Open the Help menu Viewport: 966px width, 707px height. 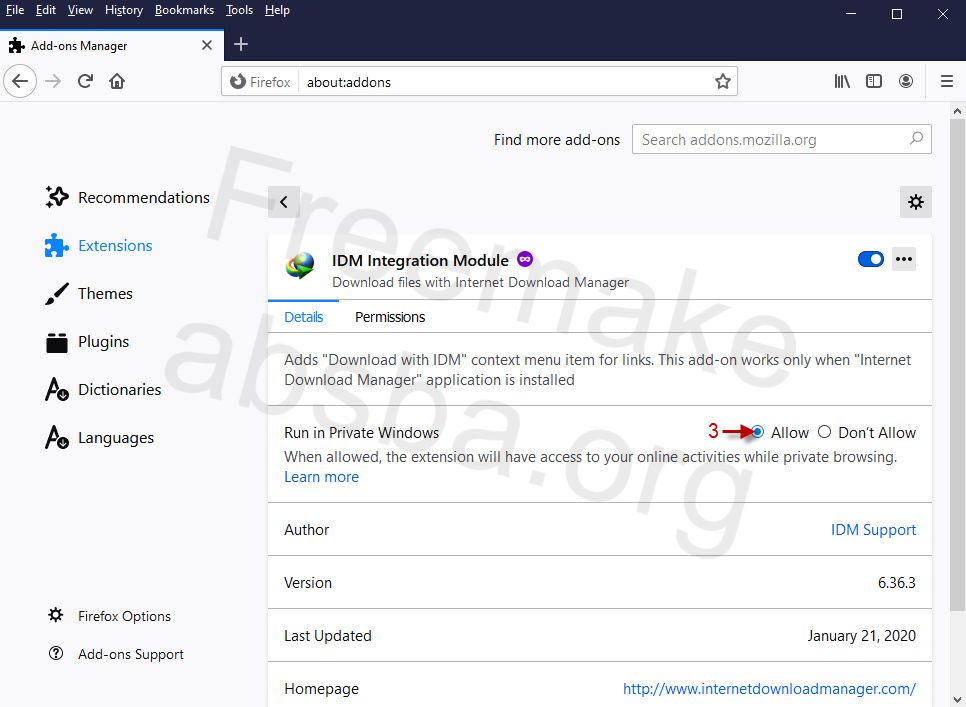pos(277,10)
